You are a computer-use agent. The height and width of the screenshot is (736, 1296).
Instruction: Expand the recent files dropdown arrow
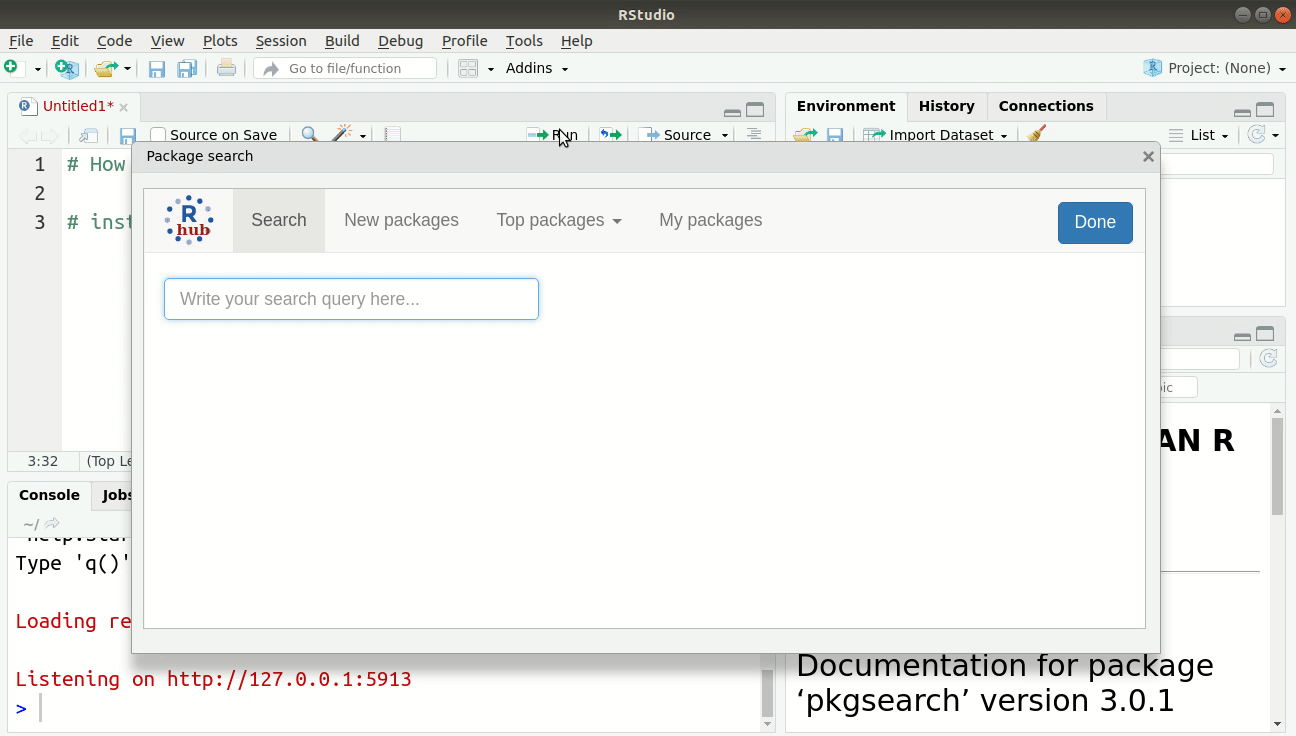[127, 69]
